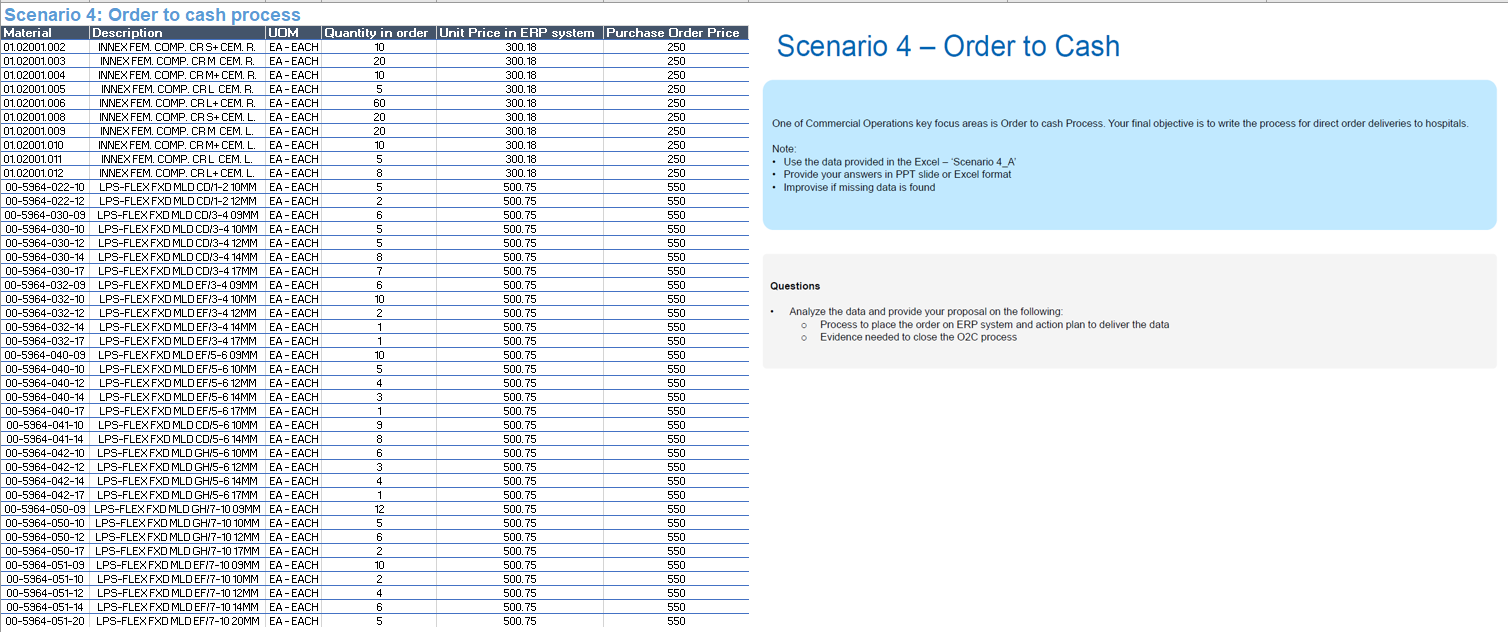Viewport: 1508px width, 632px height.
Task: Select the last row material 00-5964-051-20
Action: (x=44, y=620)
